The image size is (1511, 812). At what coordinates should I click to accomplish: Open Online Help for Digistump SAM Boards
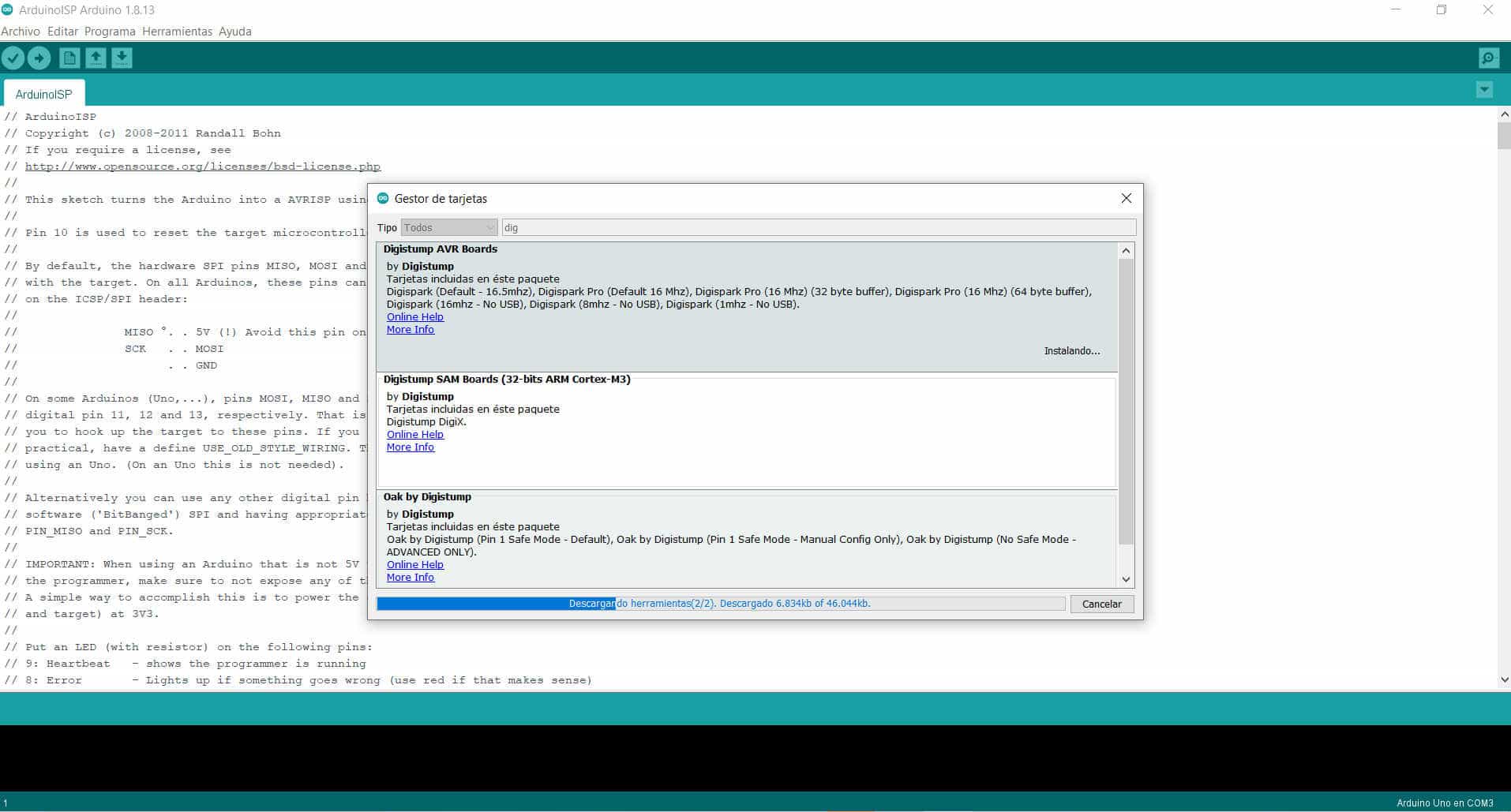click(x=415, y=434)
